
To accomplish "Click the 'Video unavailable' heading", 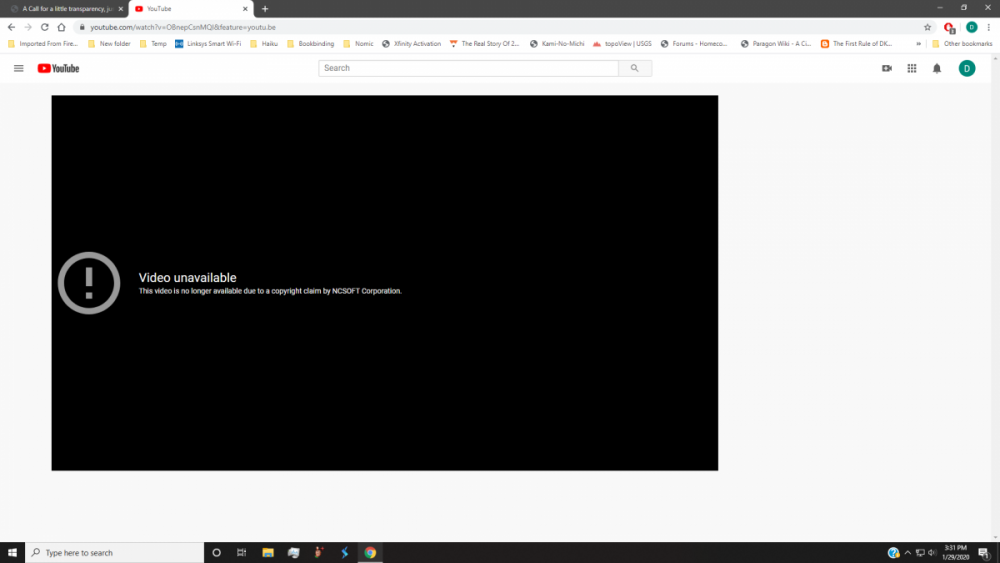I will [188, 277].
